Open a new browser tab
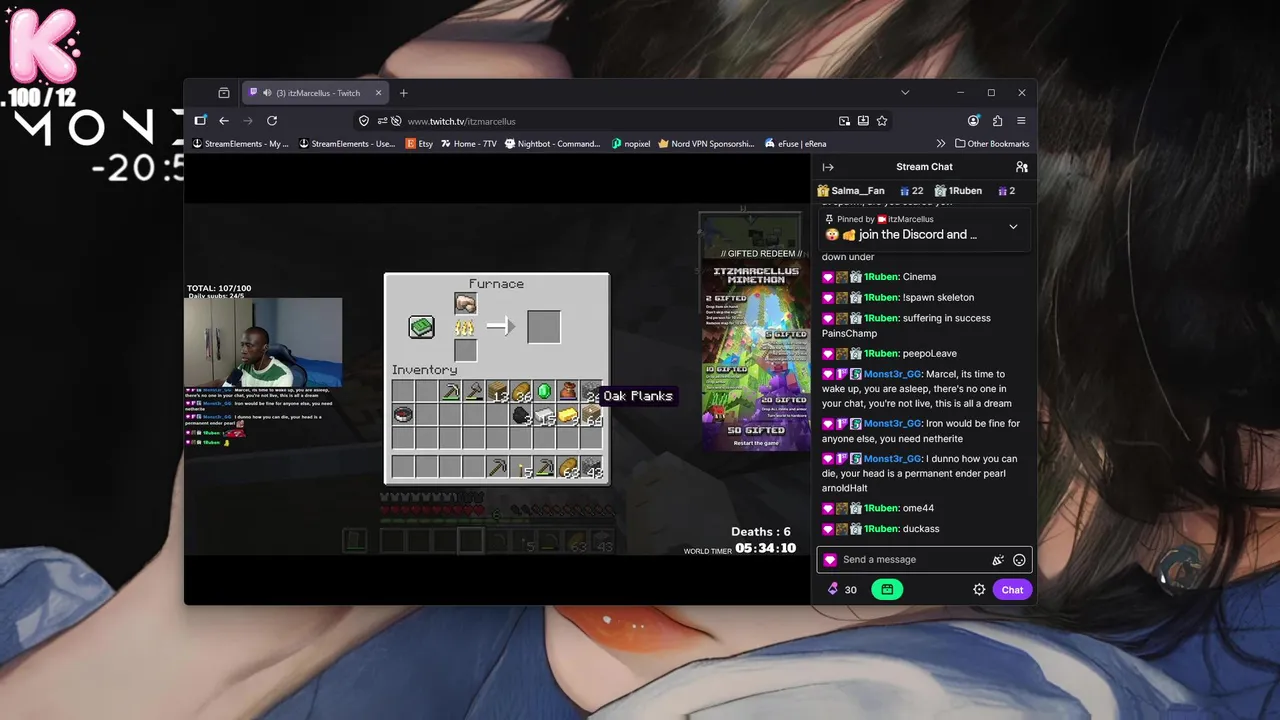Viewport: 1280px width, 720px height. (x=404, y=93)
